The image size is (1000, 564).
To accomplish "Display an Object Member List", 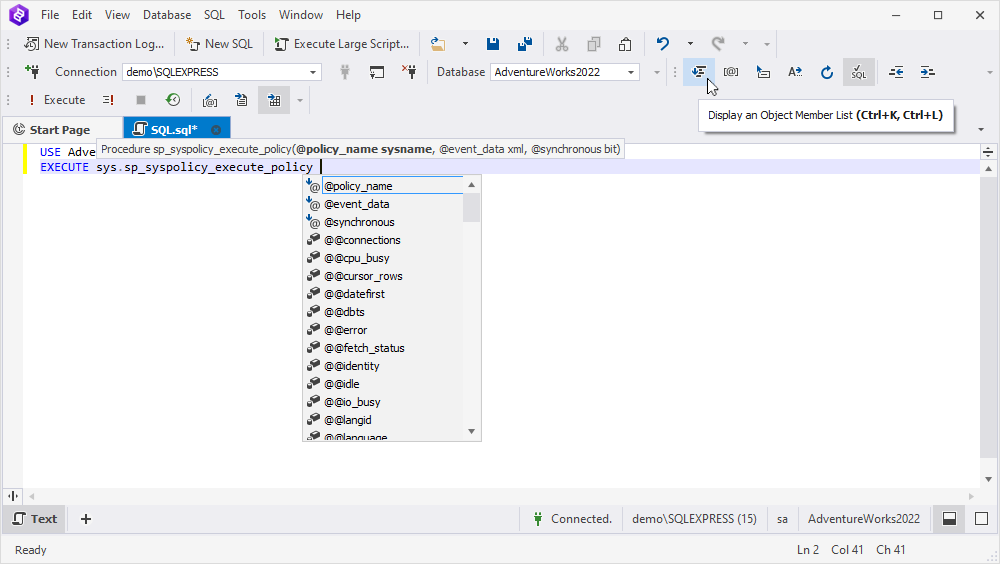I will pos(699,72).
